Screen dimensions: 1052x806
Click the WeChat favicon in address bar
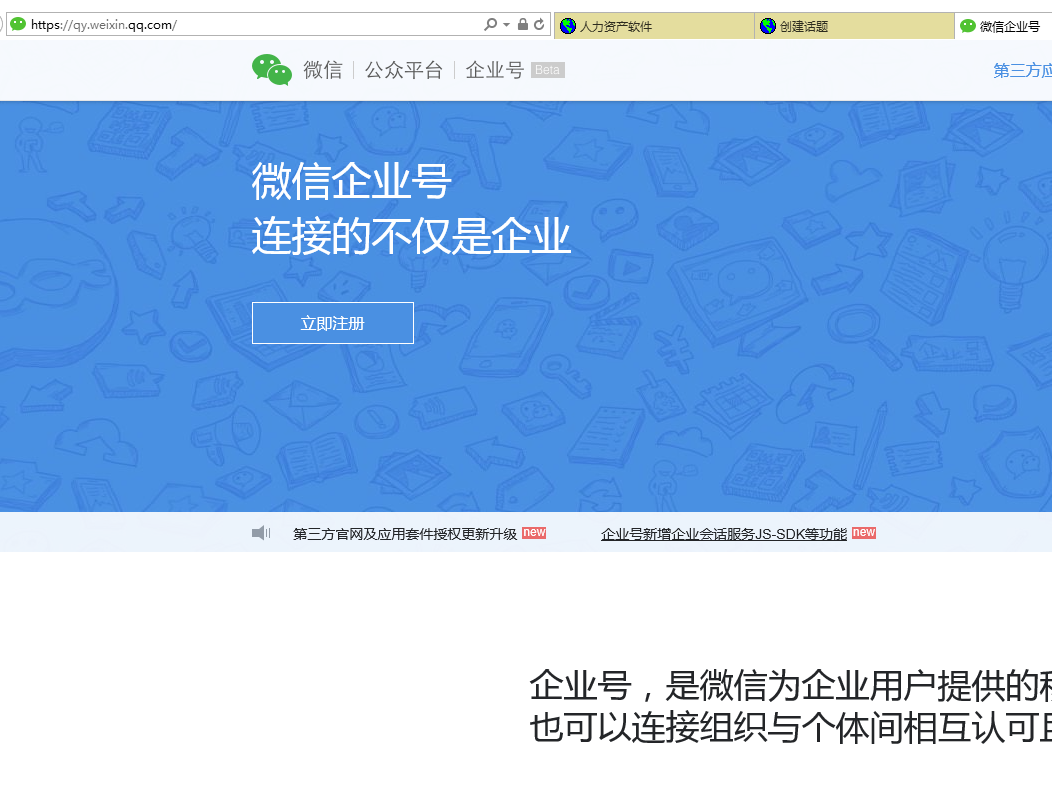point(18,25)
